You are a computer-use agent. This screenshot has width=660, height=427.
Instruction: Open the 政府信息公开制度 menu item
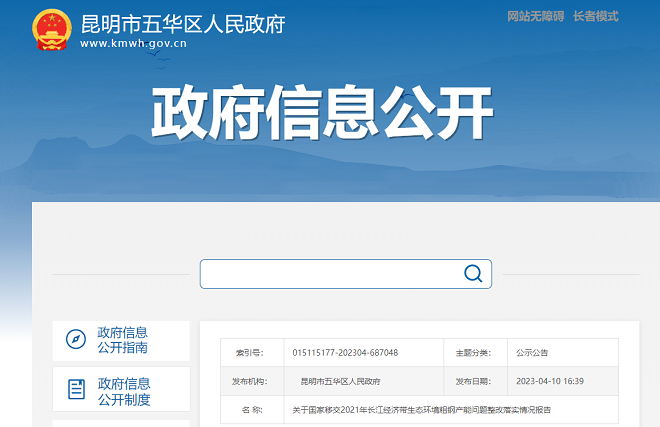[x=123, y=391]
